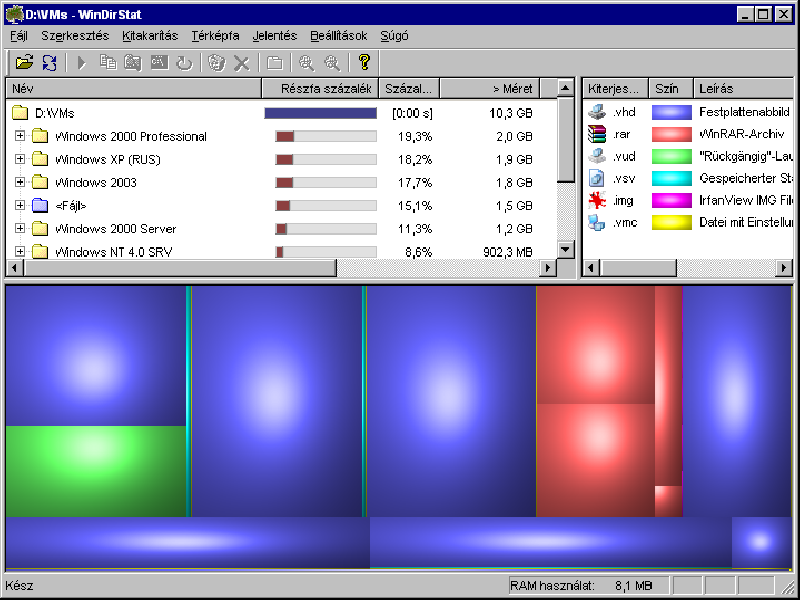Select the Windows XP (RUS) row text
Image resolution: width=800 pixels, height=600 pixels.
[108, 160]
